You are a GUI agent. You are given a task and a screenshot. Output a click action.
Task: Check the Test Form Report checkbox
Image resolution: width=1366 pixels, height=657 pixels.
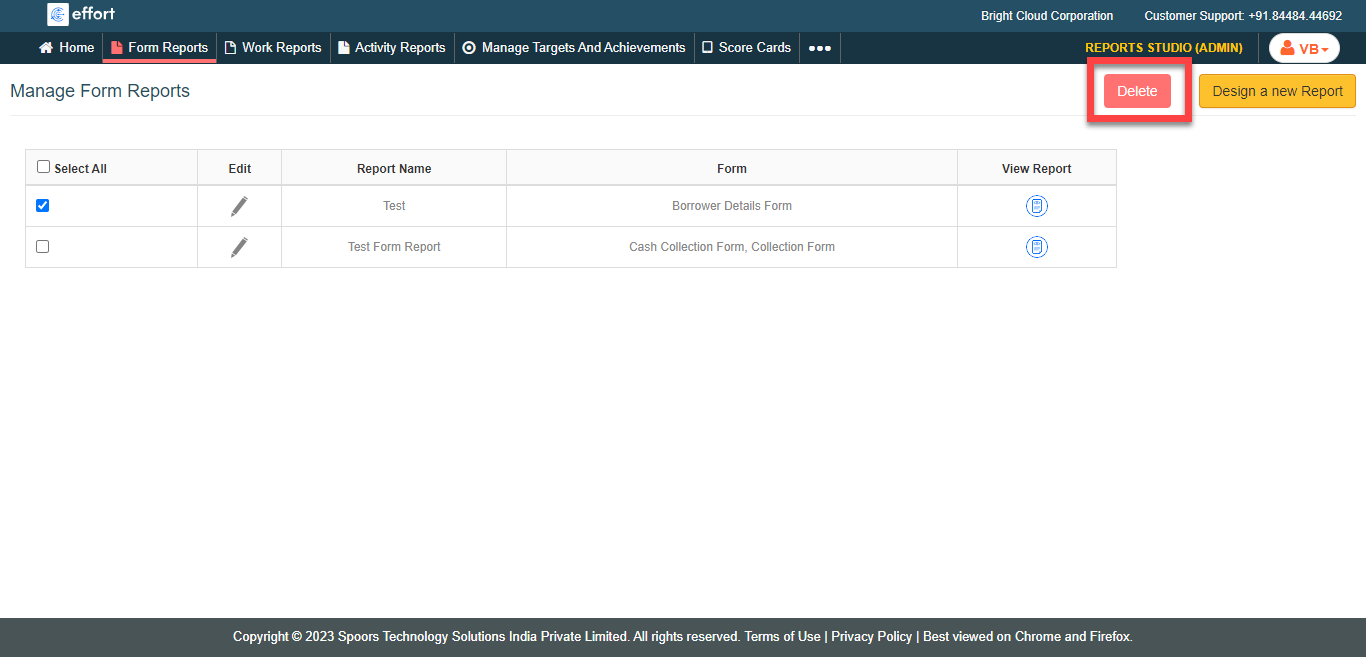pos(42,247)
